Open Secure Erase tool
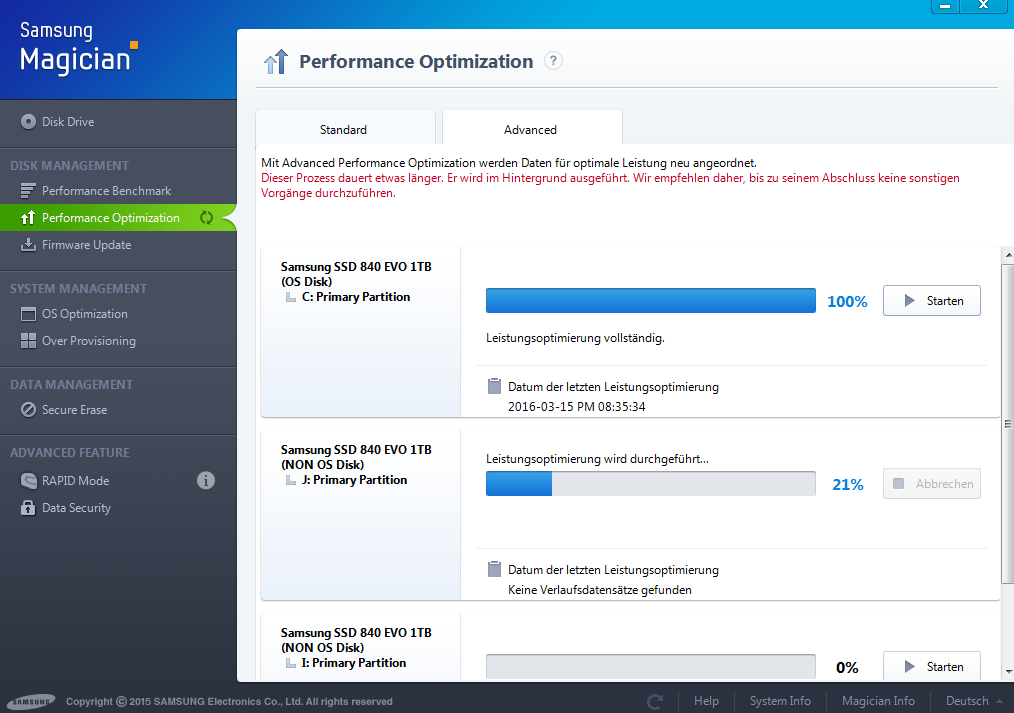Viewport: 1014px width, 713px height. [x=74, y=410]
